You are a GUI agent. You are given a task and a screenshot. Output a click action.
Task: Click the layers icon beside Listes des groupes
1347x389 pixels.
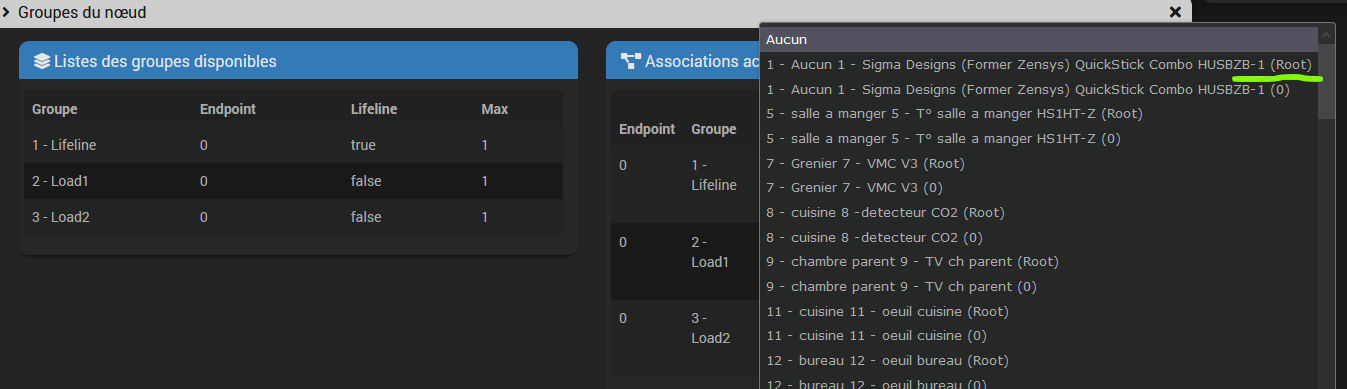click(x=41, y=61)
